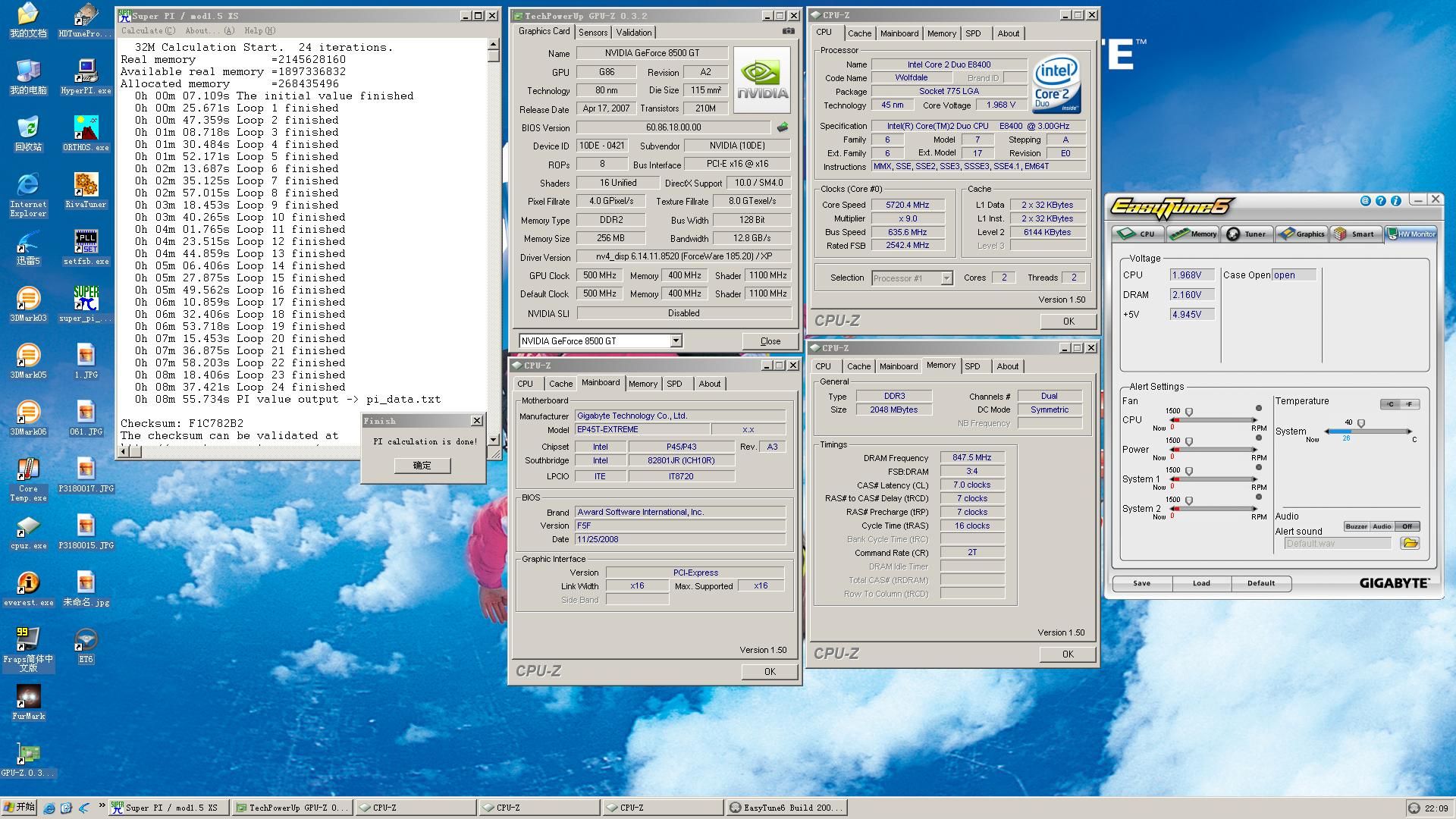
Task: Launch ORTHOS.exe from the desktop
Action: 86,133
